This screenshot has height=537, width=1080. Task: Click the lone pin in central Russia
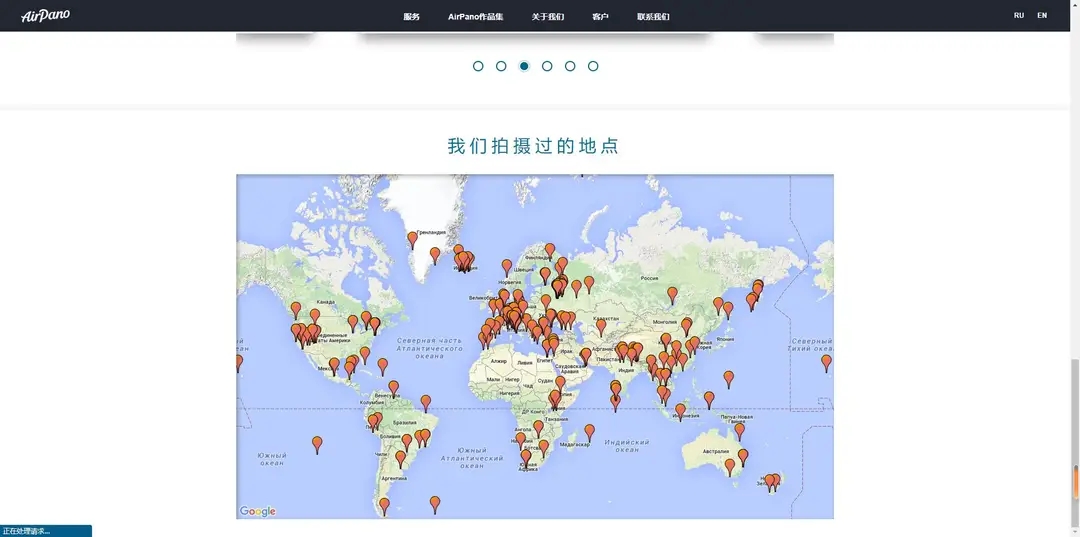point(672,294)
